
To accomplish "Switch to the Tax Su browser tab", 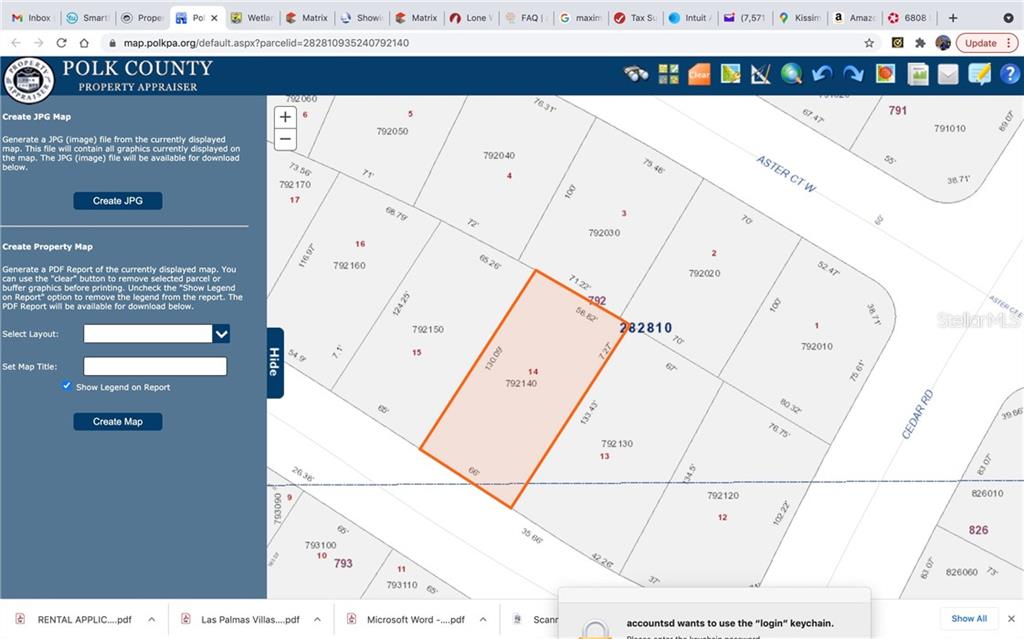I will (x=634, y=18).
